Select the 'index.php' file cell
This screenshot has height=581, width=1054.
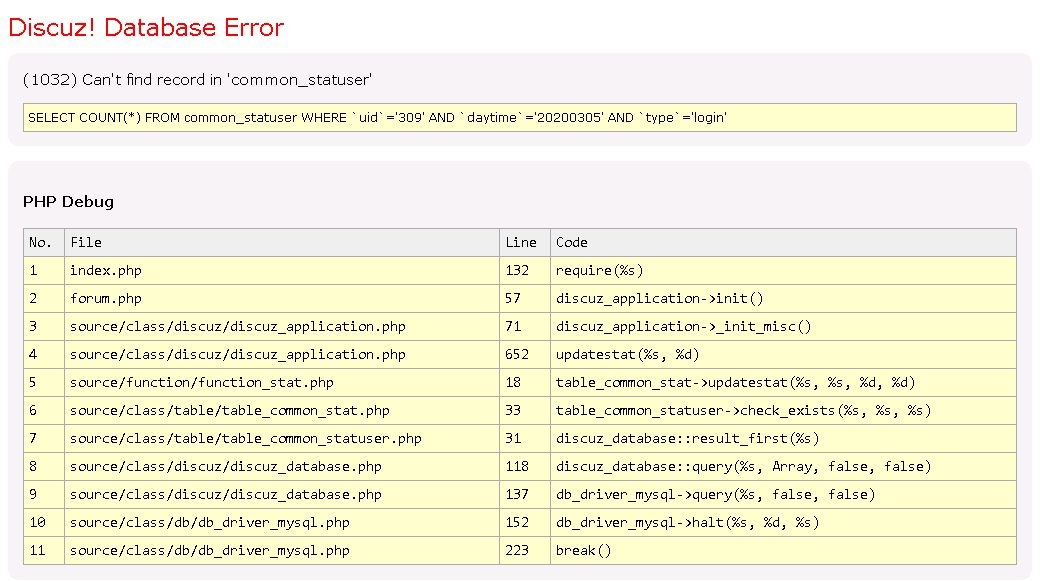[x=282, y=270]
